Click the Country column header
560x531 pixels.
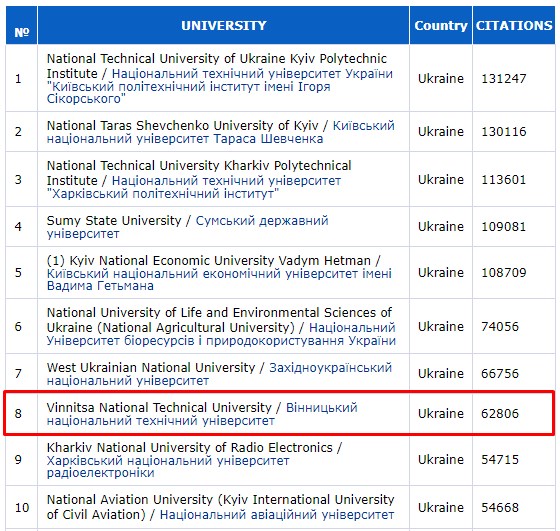pyautogui.click(x=441, y=25)
